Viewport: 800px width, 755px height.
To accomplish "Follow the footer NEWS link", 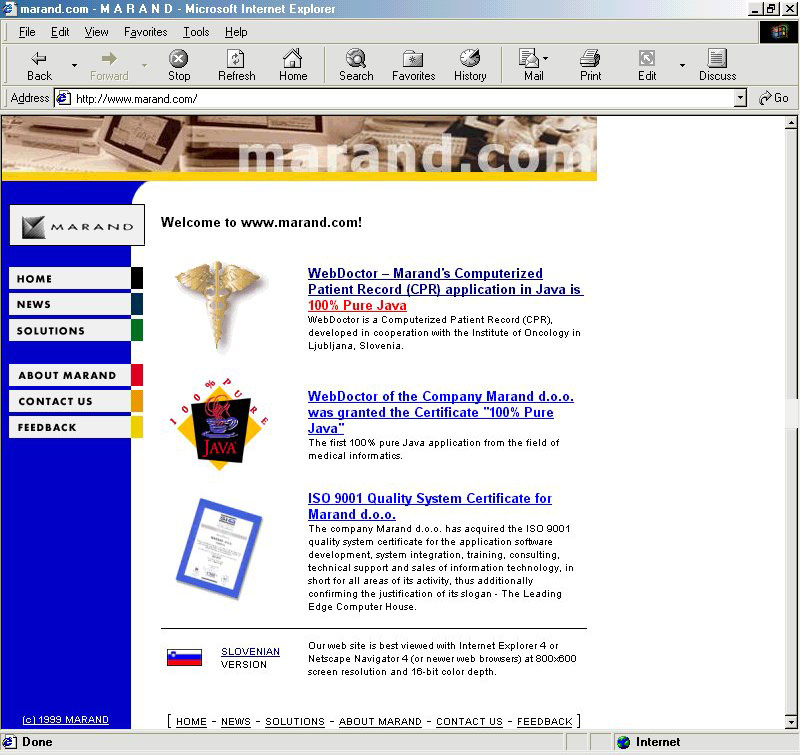I will pos(236,721).
